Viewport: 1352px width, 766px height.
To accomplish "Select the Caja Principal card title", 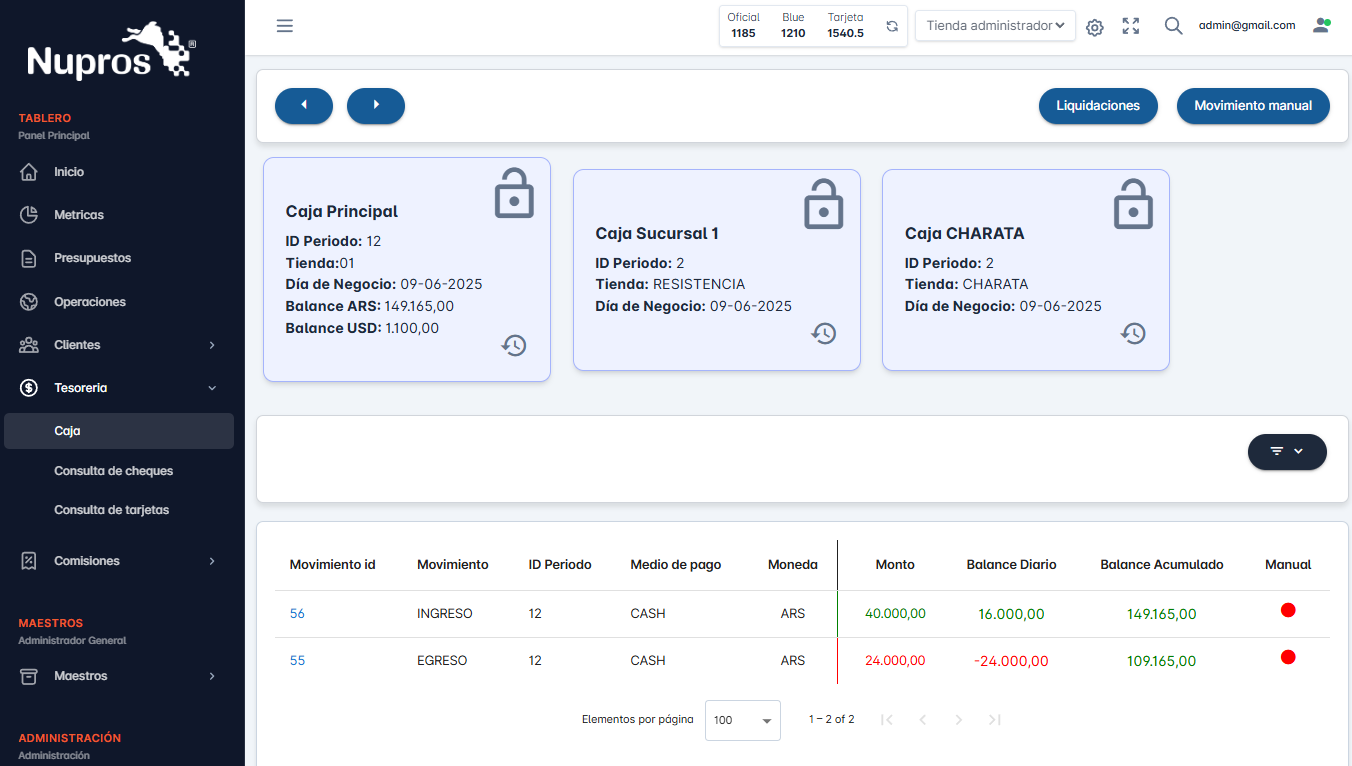I will (x=342, y=212).
